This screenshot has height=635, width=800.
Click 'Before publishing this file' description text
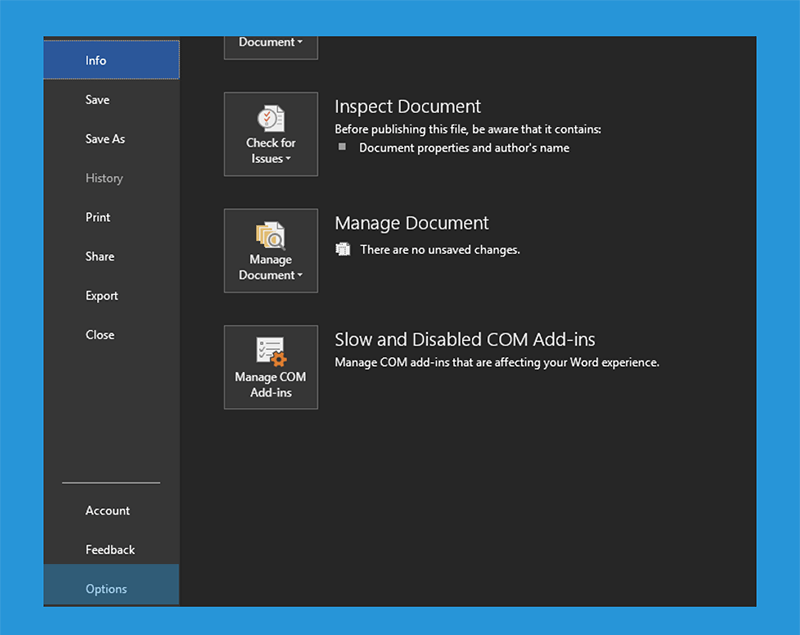coord(468,130)
